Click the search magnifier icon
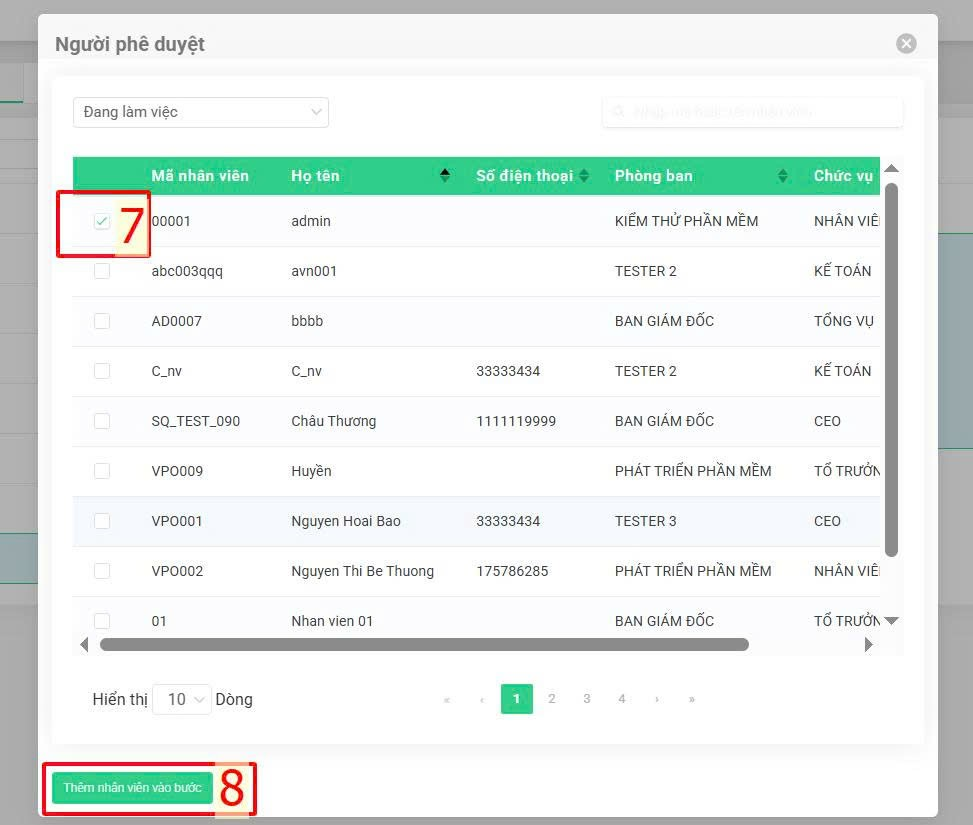Screen dimensions: 973x825 click(618, 112)
